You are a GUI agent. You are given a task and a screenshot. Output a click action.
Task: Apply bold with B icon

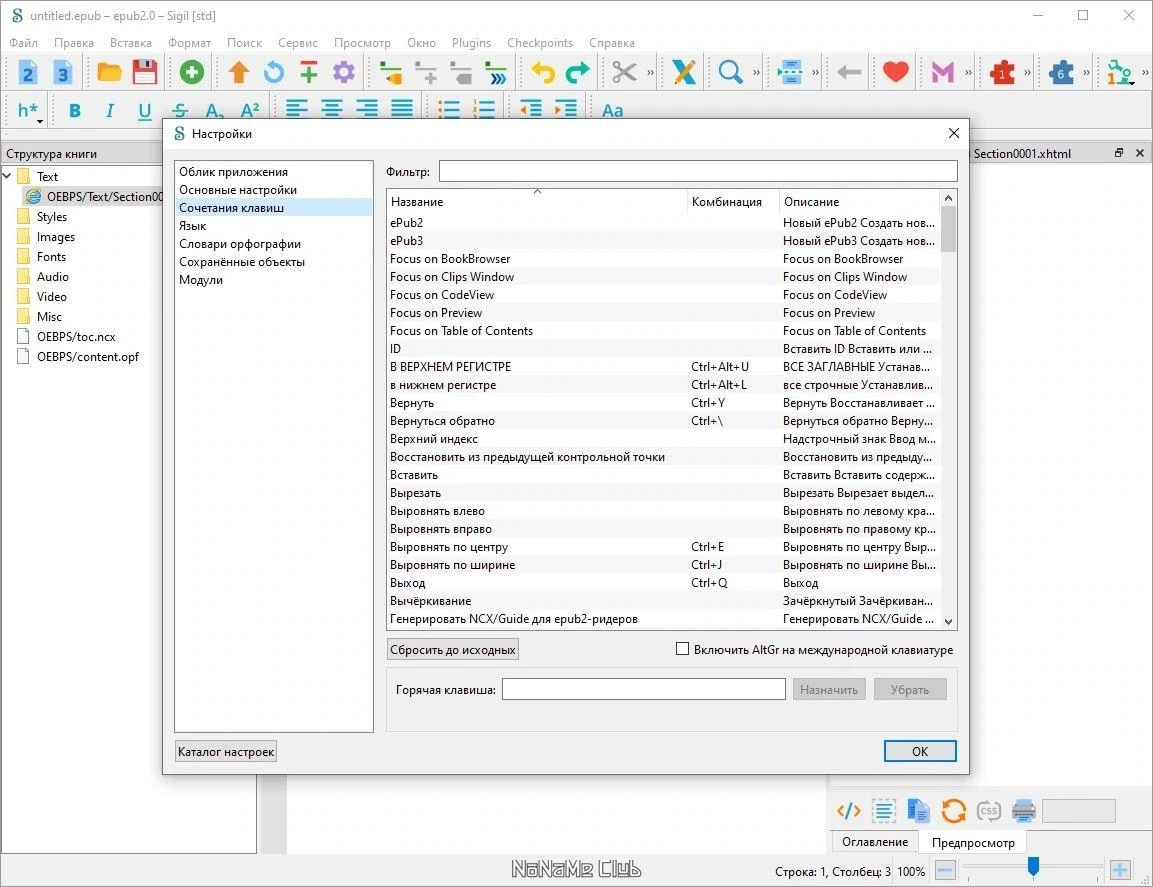pos(74,110)
